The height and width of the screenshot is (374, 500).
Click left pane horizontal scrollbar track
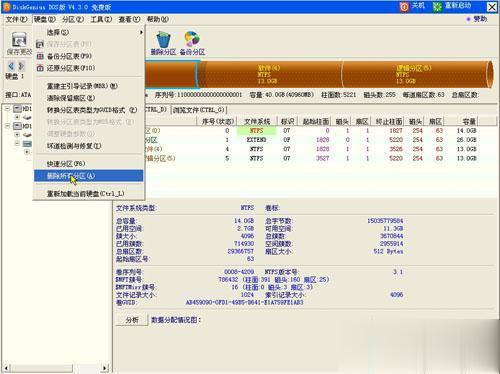pyautogui.click(x=55, y=368)
